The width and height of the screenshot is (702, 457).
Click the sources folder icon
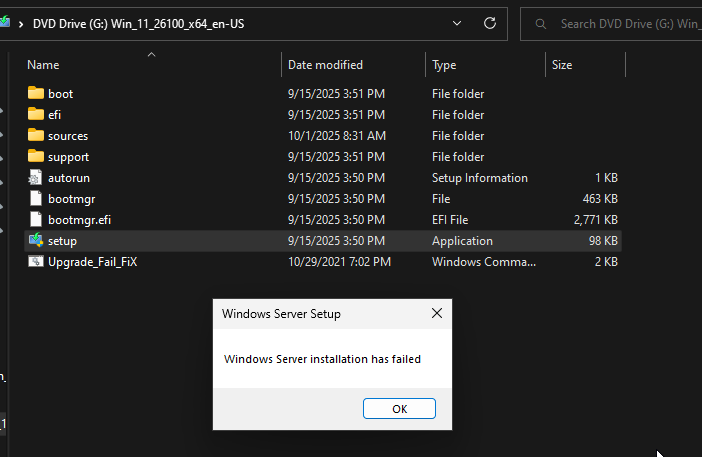(x=36, y=135)
